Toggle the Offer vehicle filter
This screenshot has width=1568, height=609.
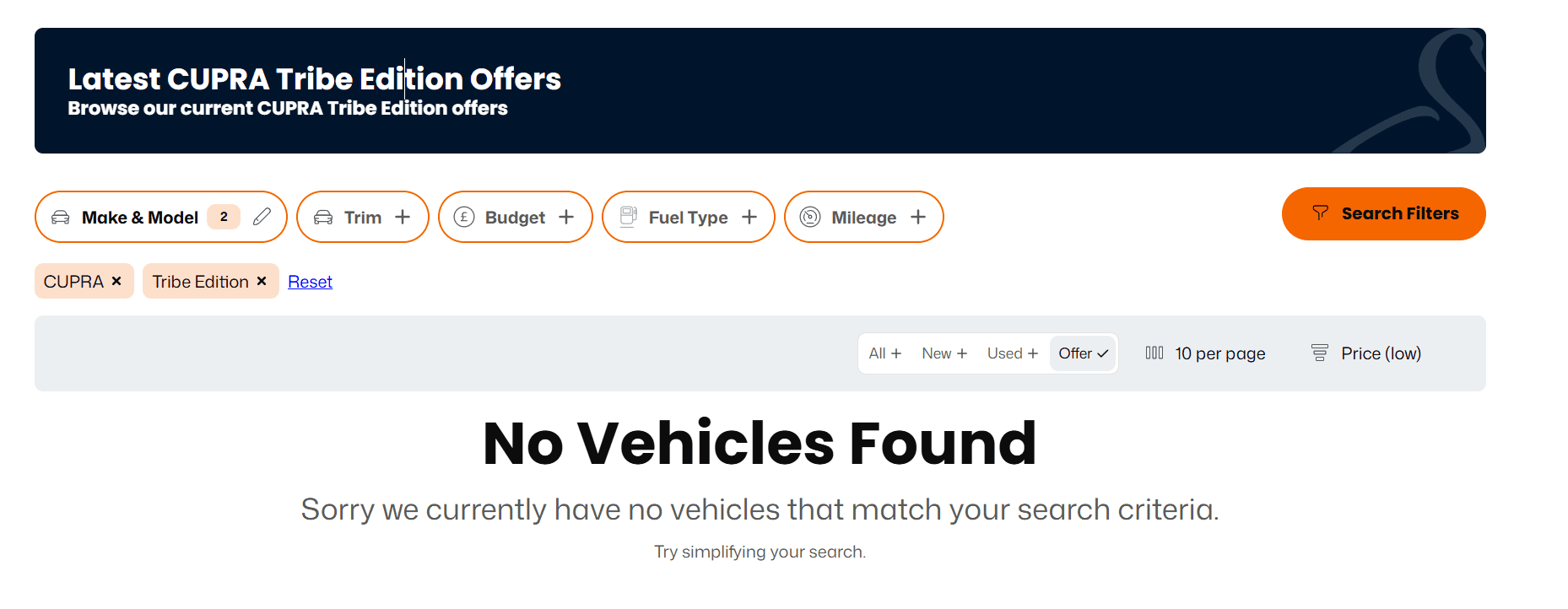[x=1083, y=353]
